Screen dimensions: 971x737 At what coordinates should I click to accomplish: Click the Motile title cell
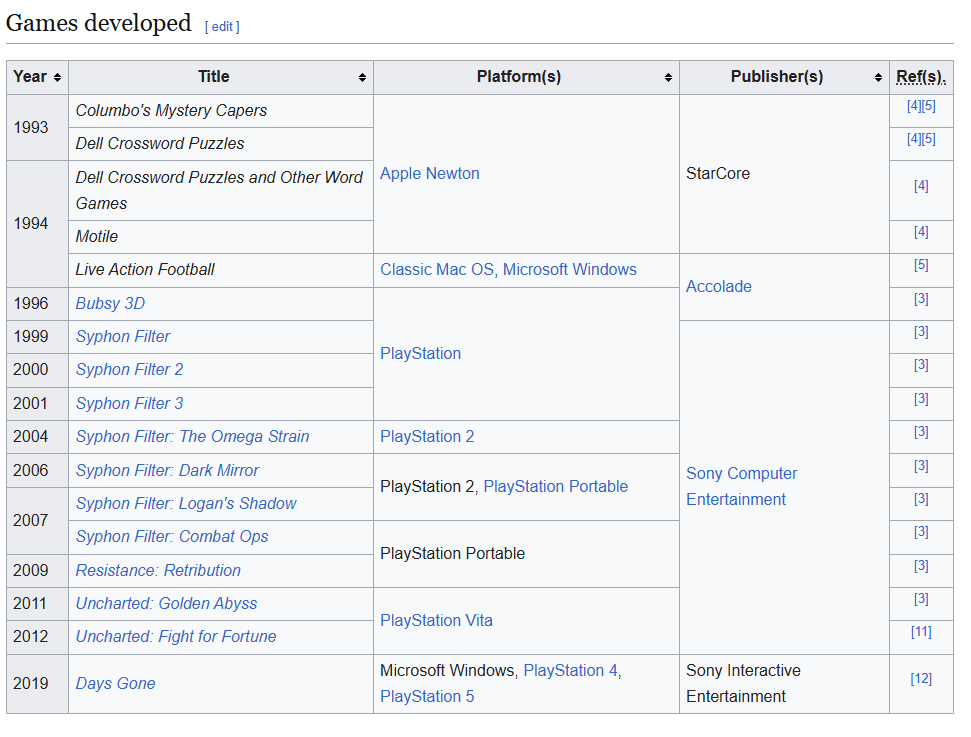[221, 237]
